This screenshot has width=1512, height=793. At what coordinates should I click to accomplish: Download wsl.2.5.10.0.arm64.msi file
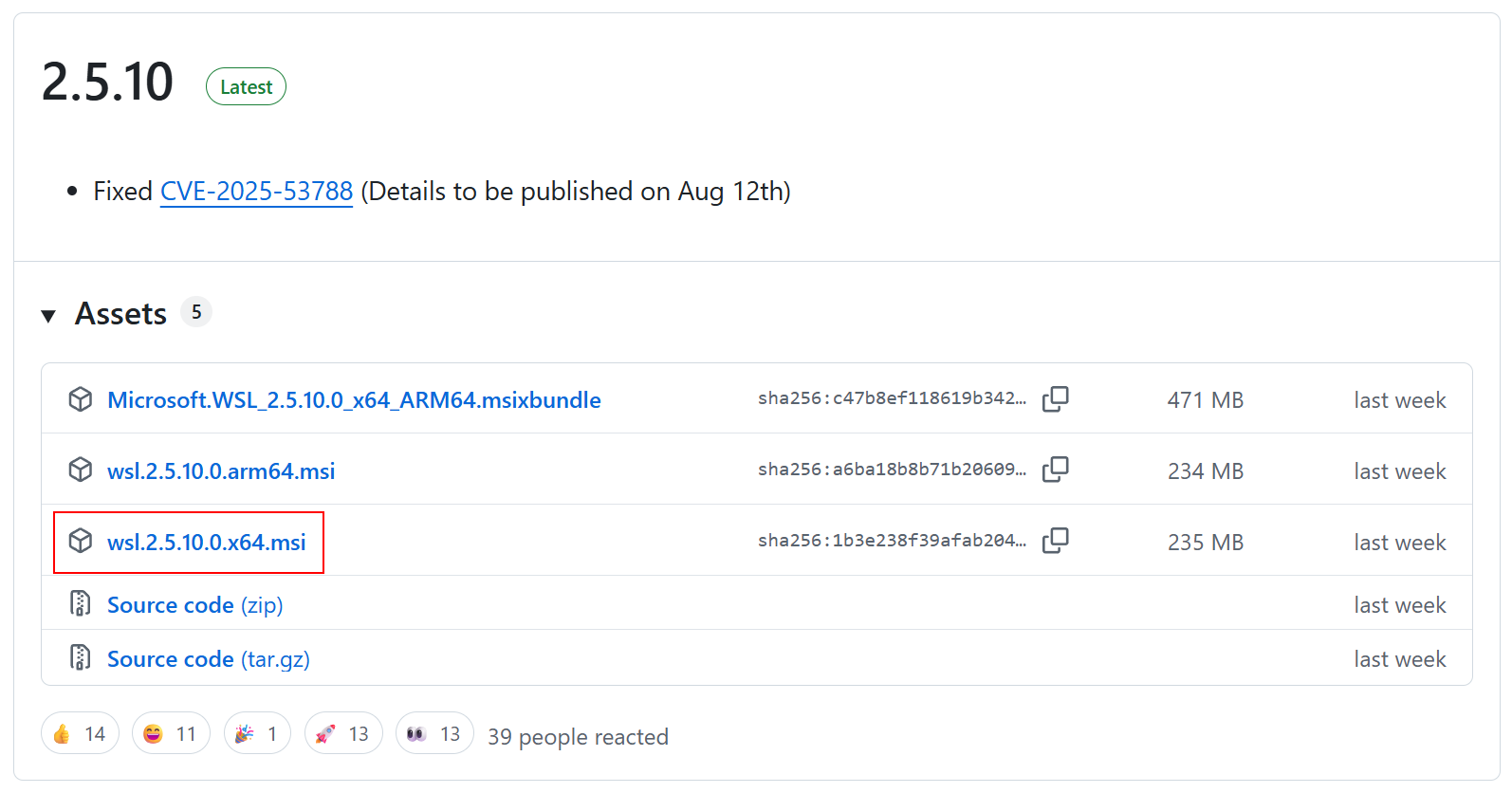coord(220,471)
